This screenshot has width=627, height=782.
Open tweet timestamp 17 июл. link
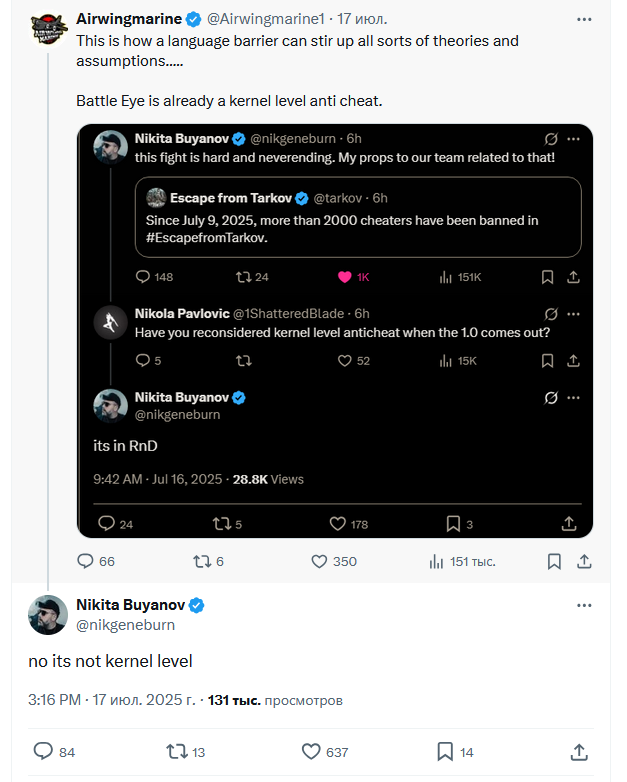[x=362, y=19]
